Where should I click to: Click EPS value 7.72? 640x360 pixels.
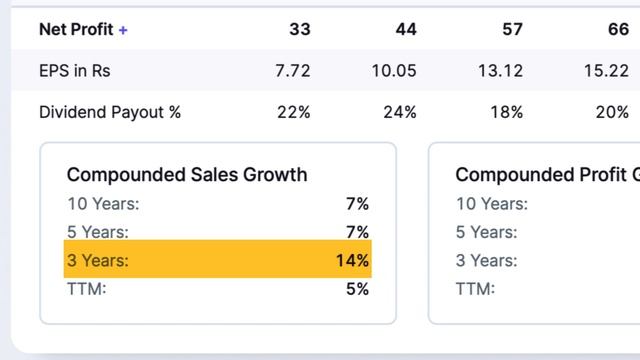tap(293, 71)
